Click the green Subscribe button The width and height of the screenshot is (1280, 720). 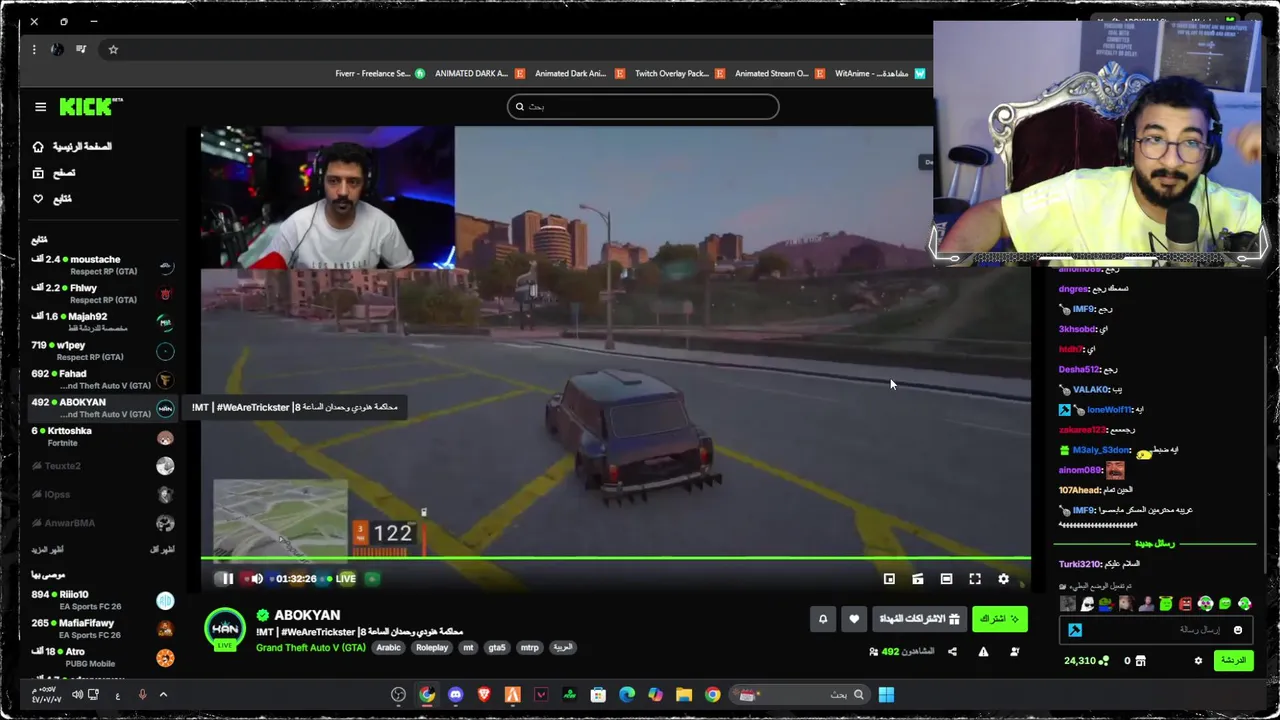[x=999, y=619]
